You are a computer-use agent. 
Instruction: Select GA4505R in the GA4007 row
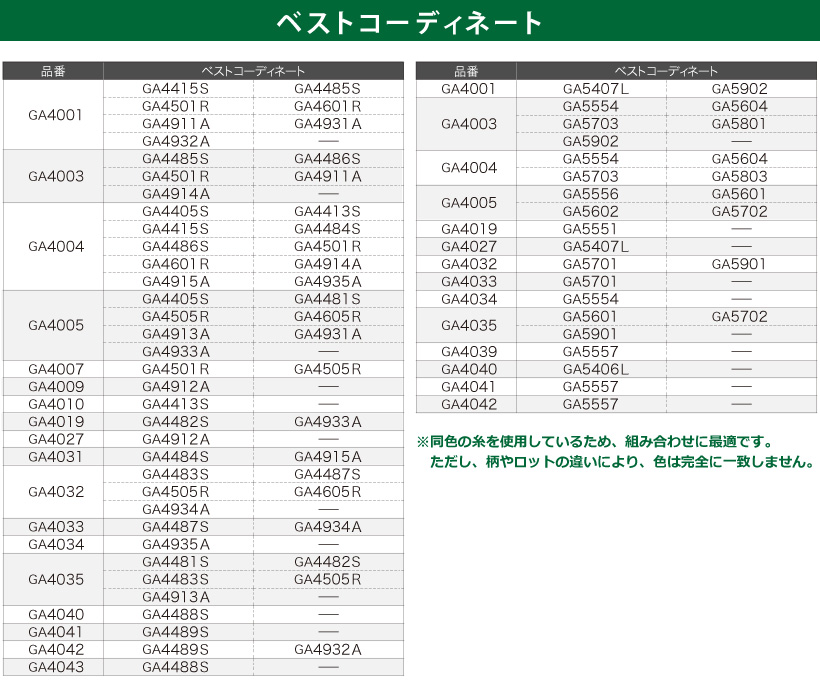tap(327, 369)
